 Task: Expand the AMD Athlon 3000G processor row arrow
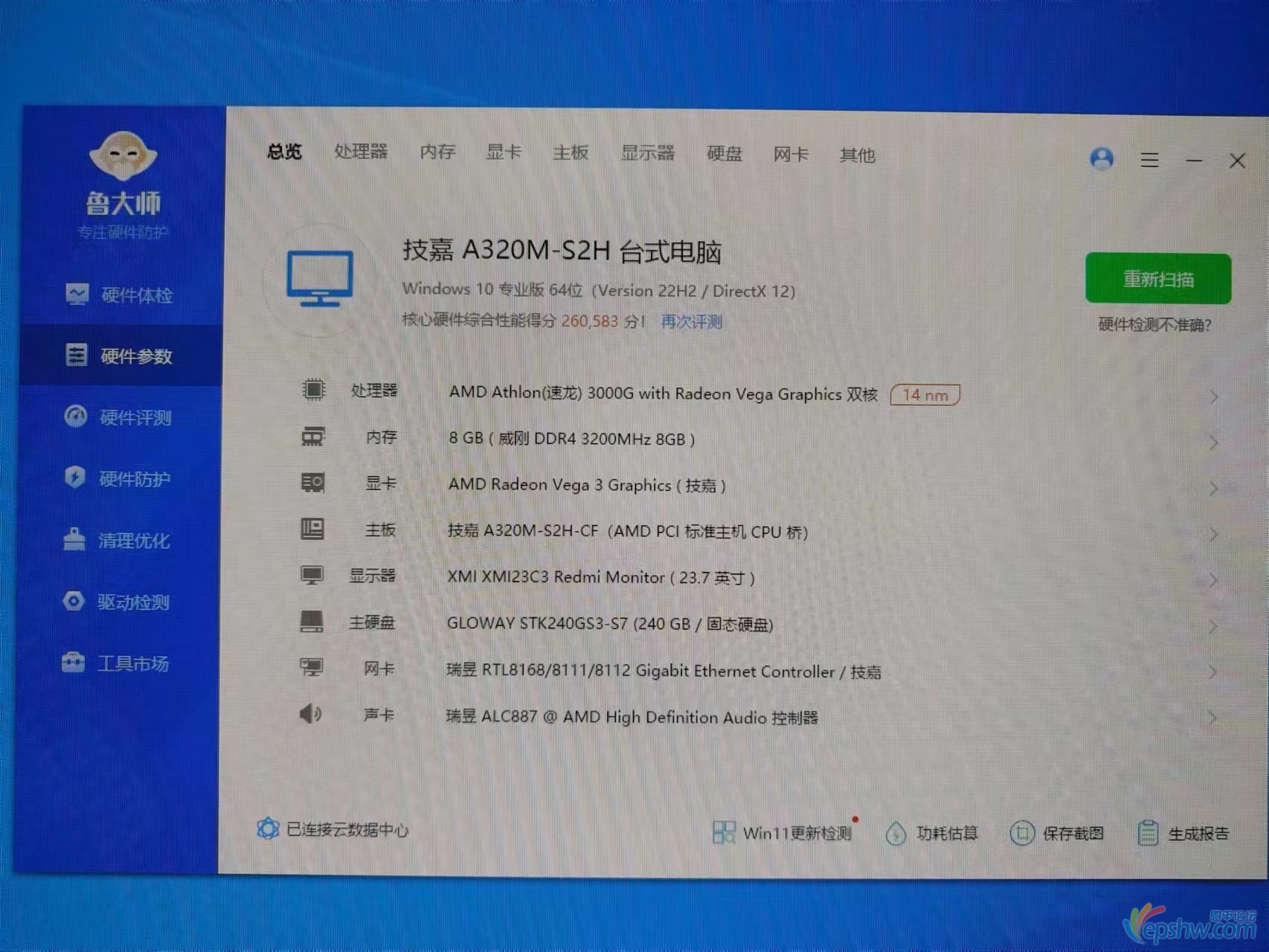point(1213,397)
